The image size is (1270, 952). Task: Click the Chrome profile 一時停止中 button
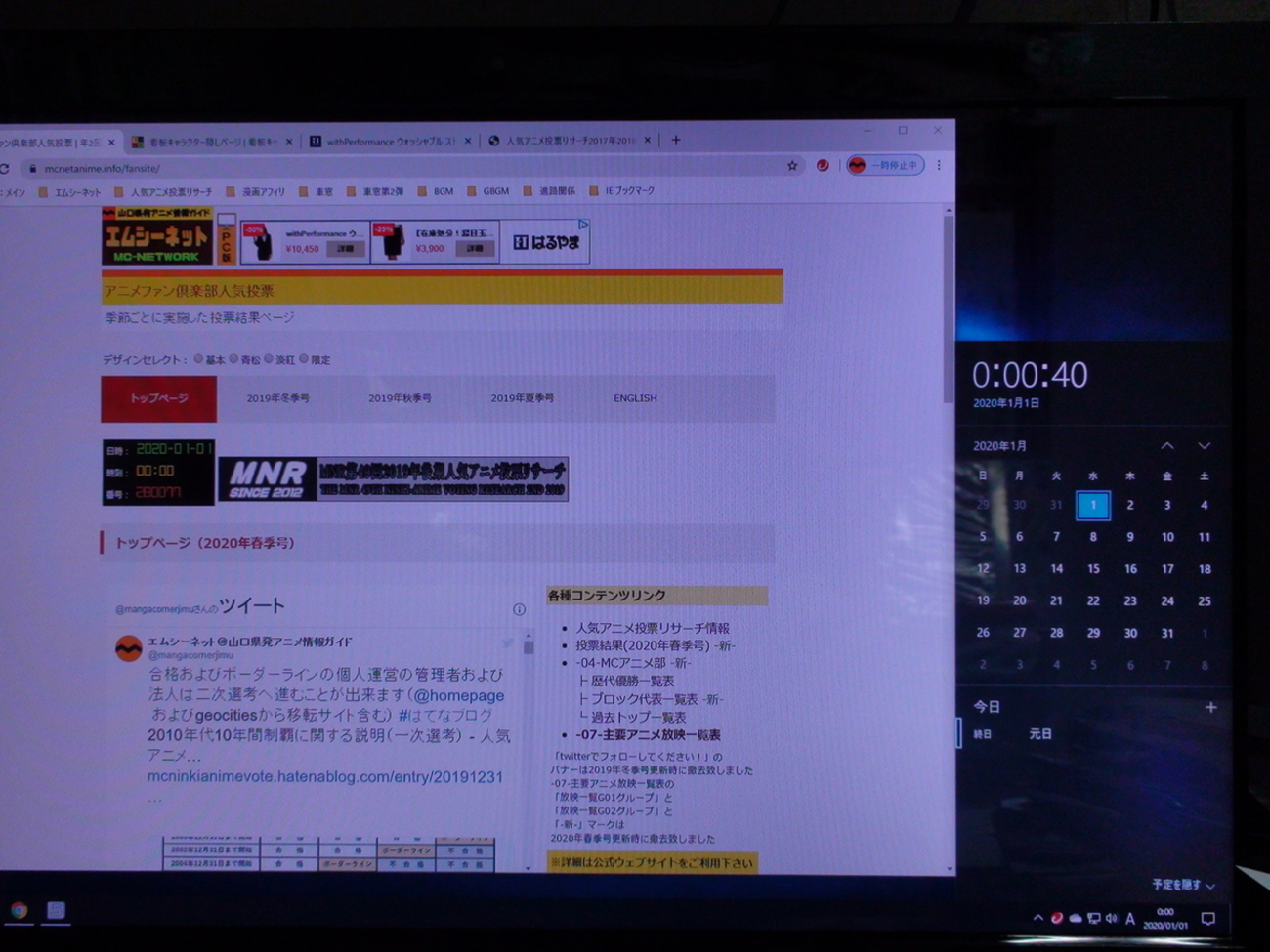(884, 166)
